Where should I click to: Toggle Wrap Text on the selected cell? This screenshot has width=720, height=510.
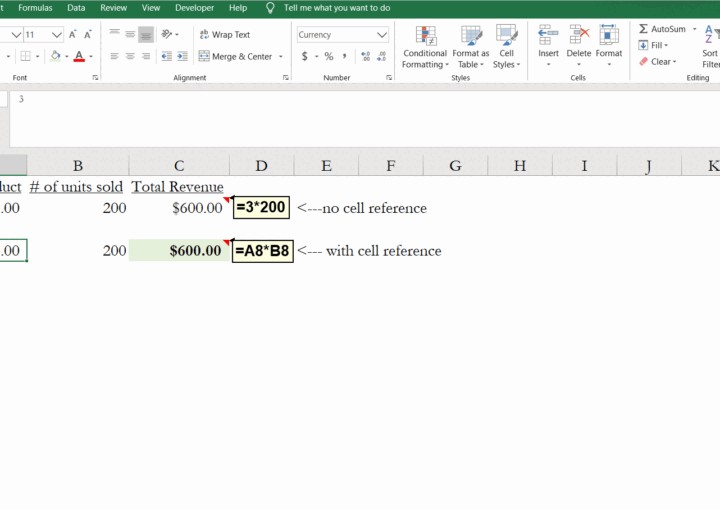pos(224,34)
